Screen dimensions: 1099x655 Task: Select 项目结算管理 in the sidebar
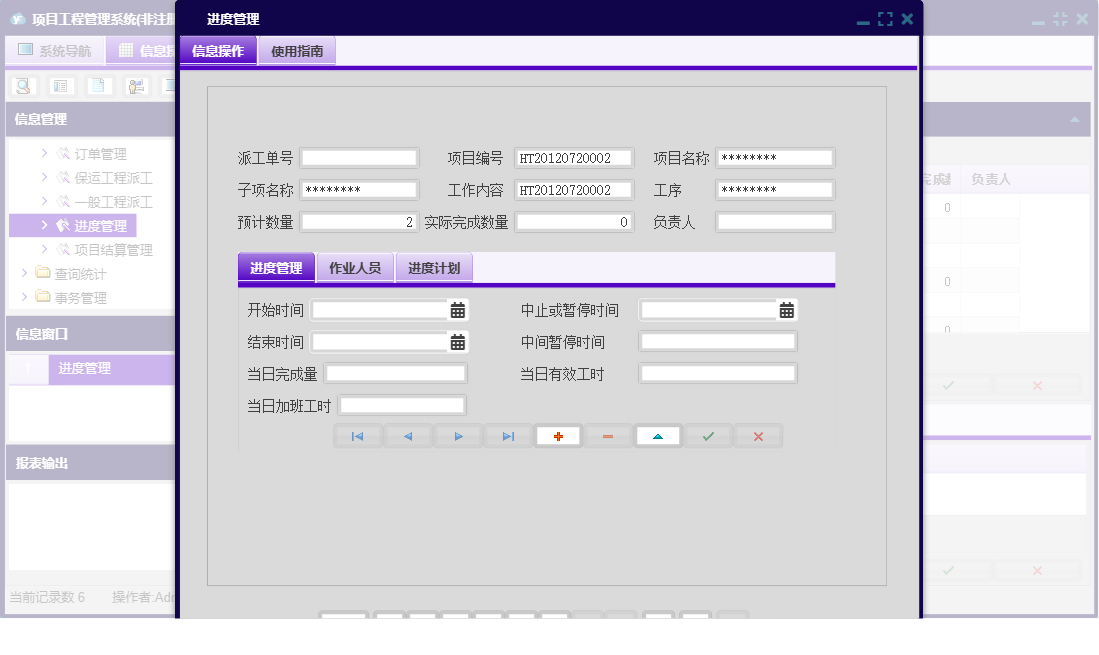[x=112, y=249]
